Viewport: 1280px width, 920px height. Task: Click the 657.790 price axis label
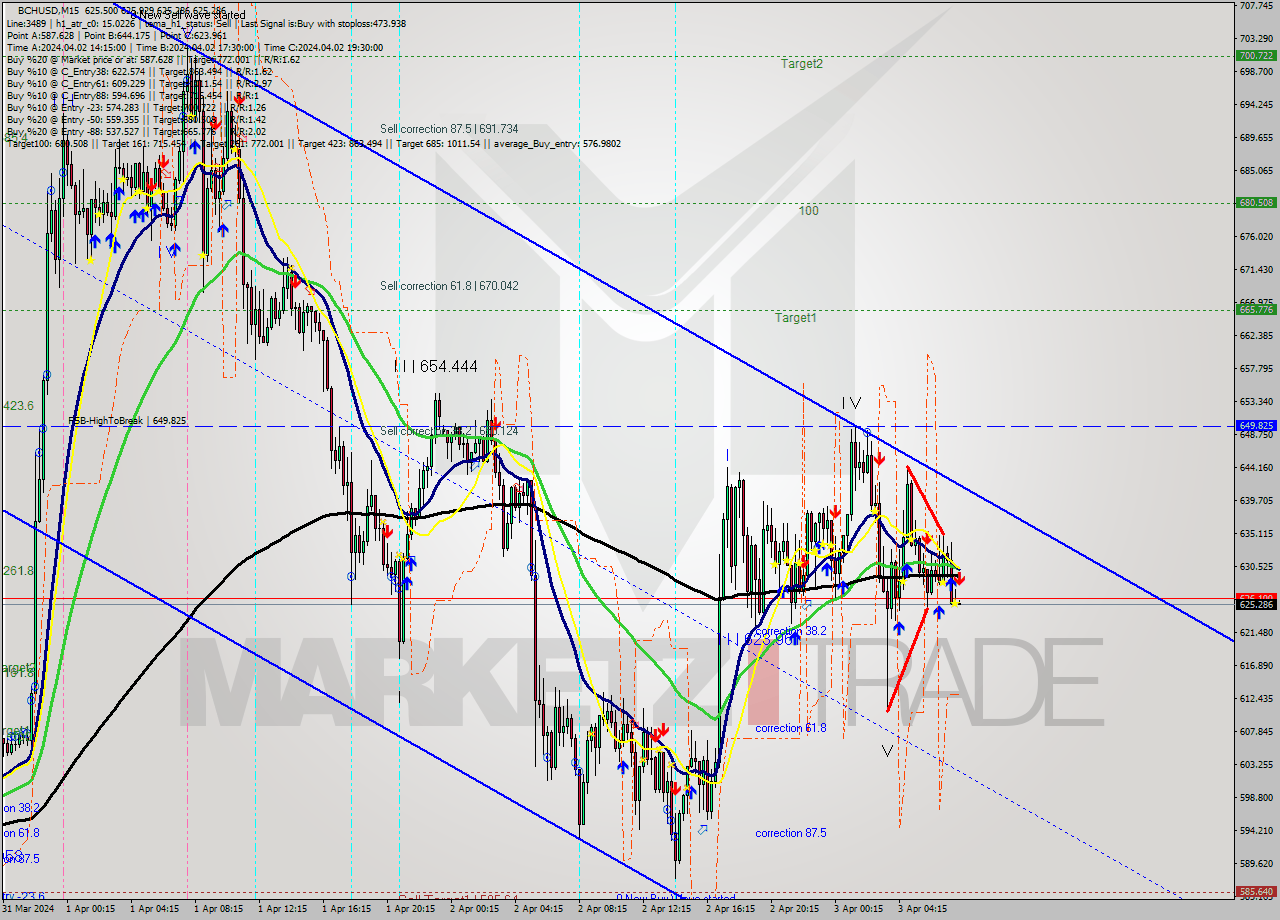click(1256, 368)
